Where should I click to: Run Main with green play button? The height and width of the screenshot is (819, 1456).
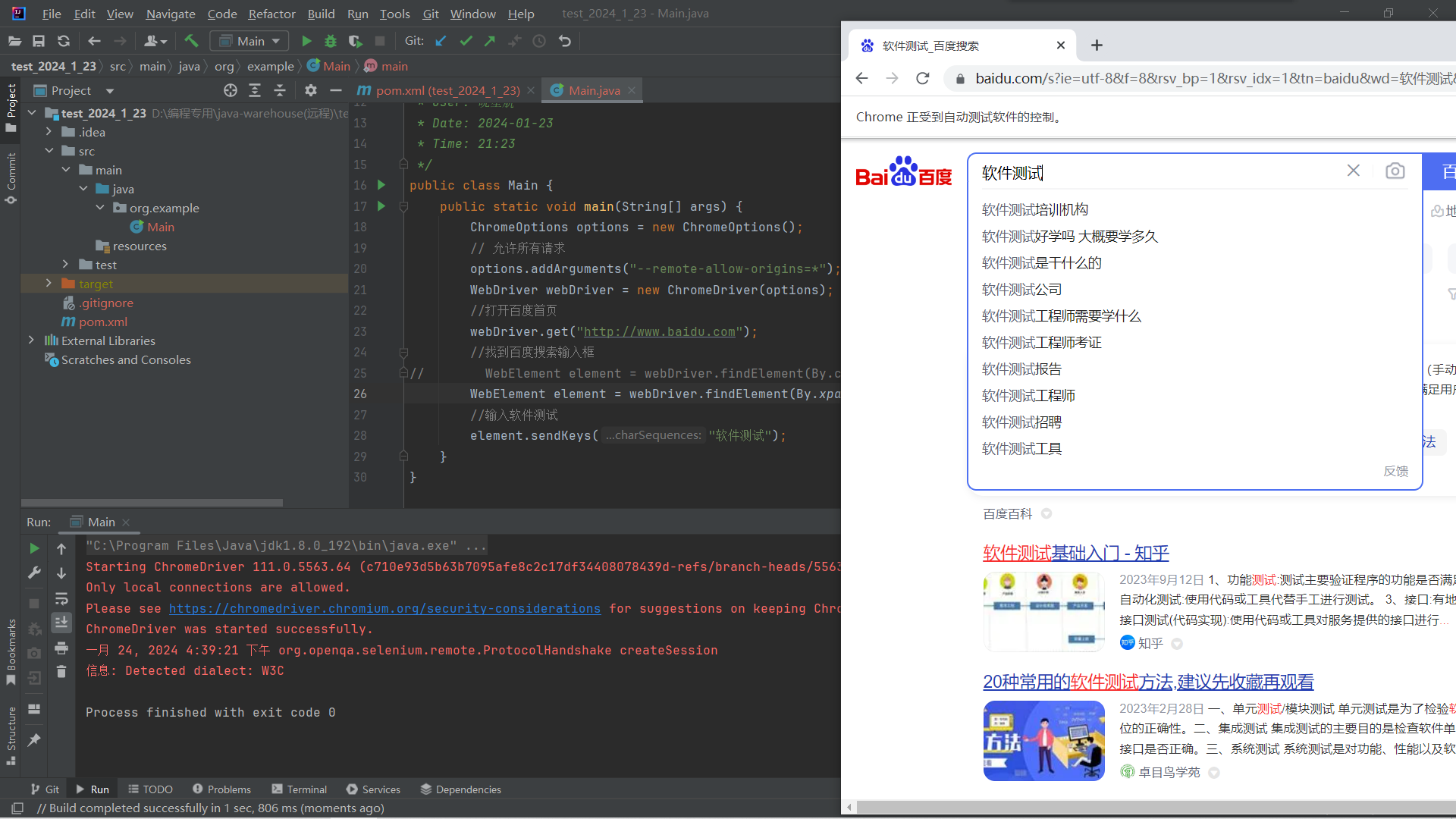tap(306, 41)
